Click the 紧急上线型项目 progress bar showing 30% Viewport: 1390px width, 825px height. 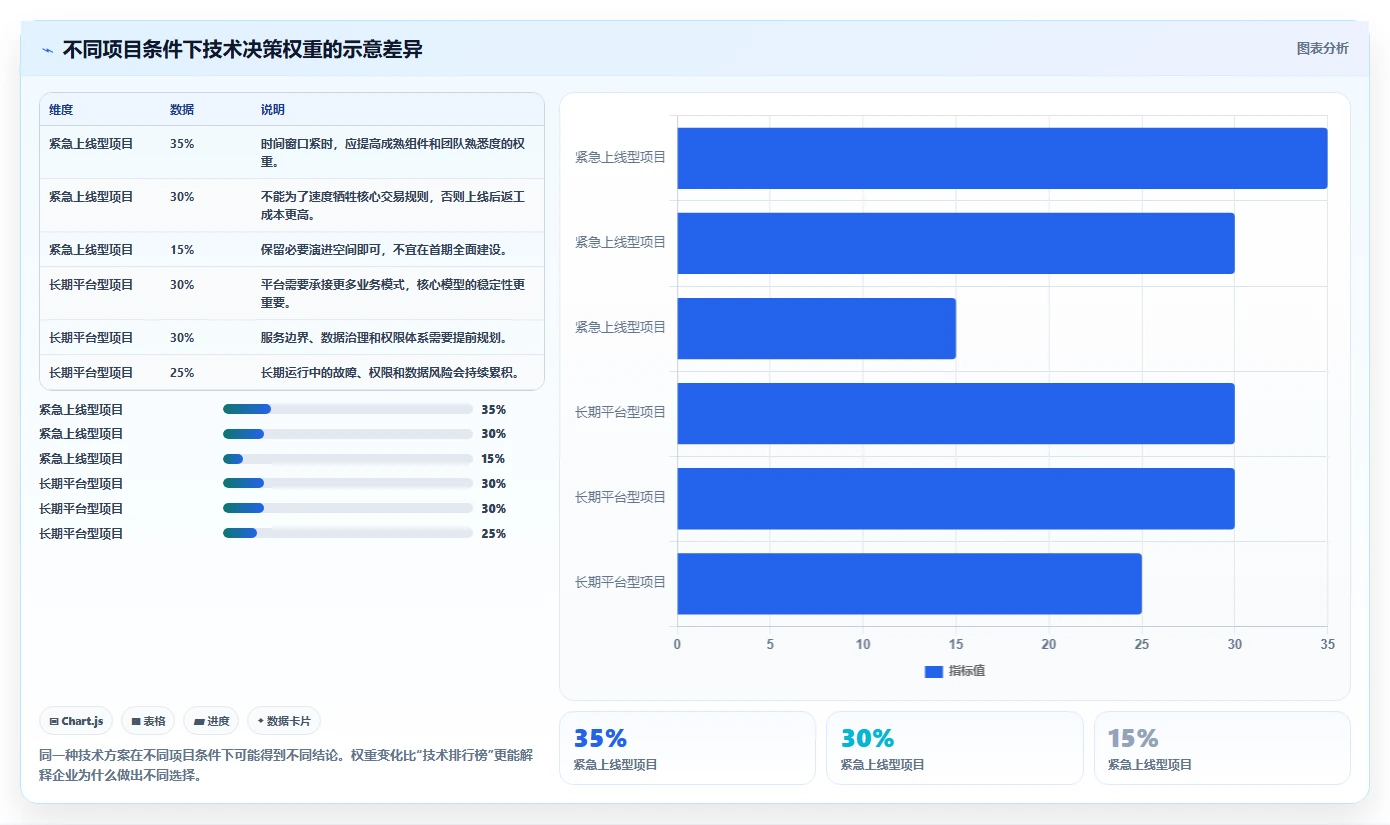[x=348, y=434]
